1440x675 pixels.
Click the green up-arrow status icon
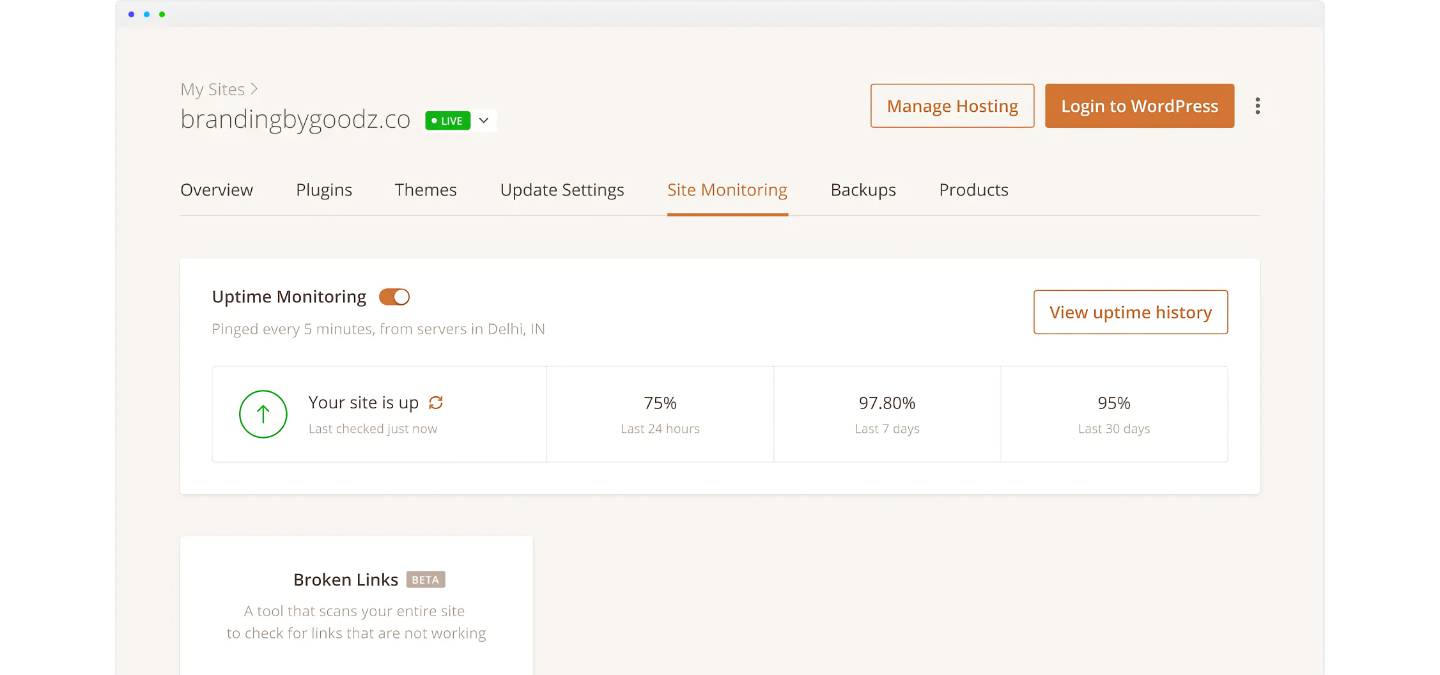pyautogui.click(x=263, y=414)
